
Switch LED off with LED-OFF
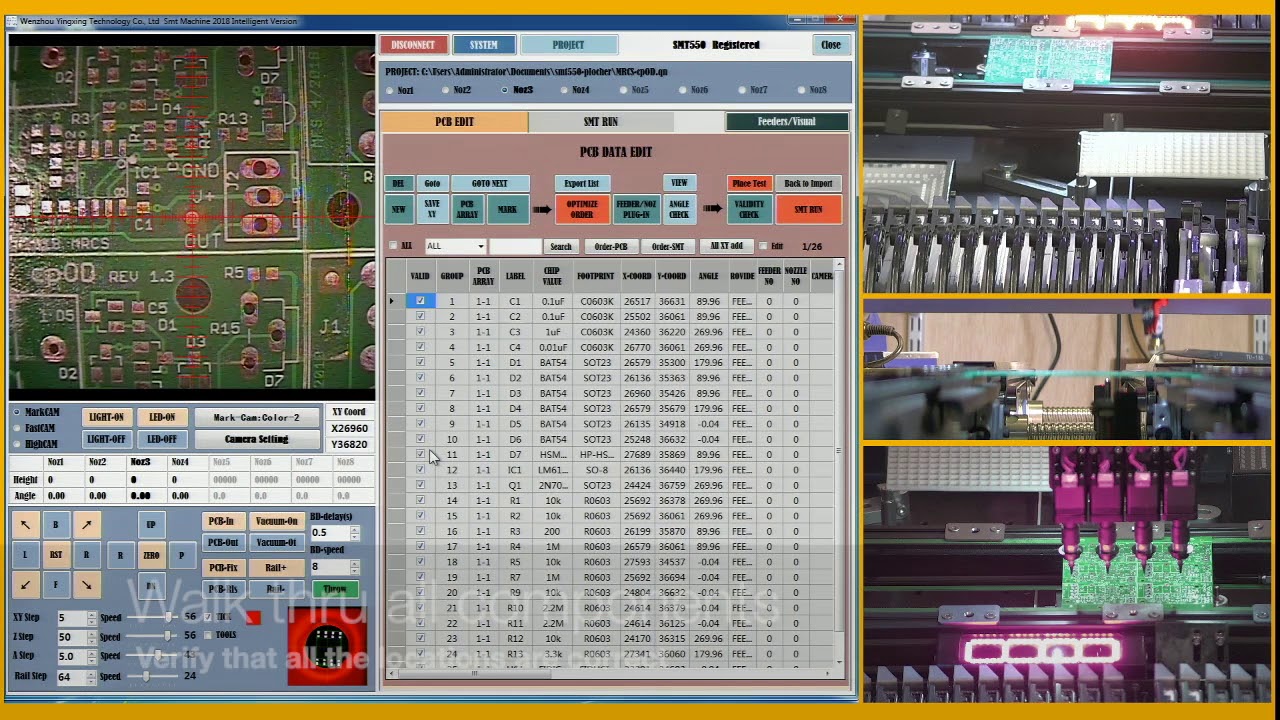162,439
